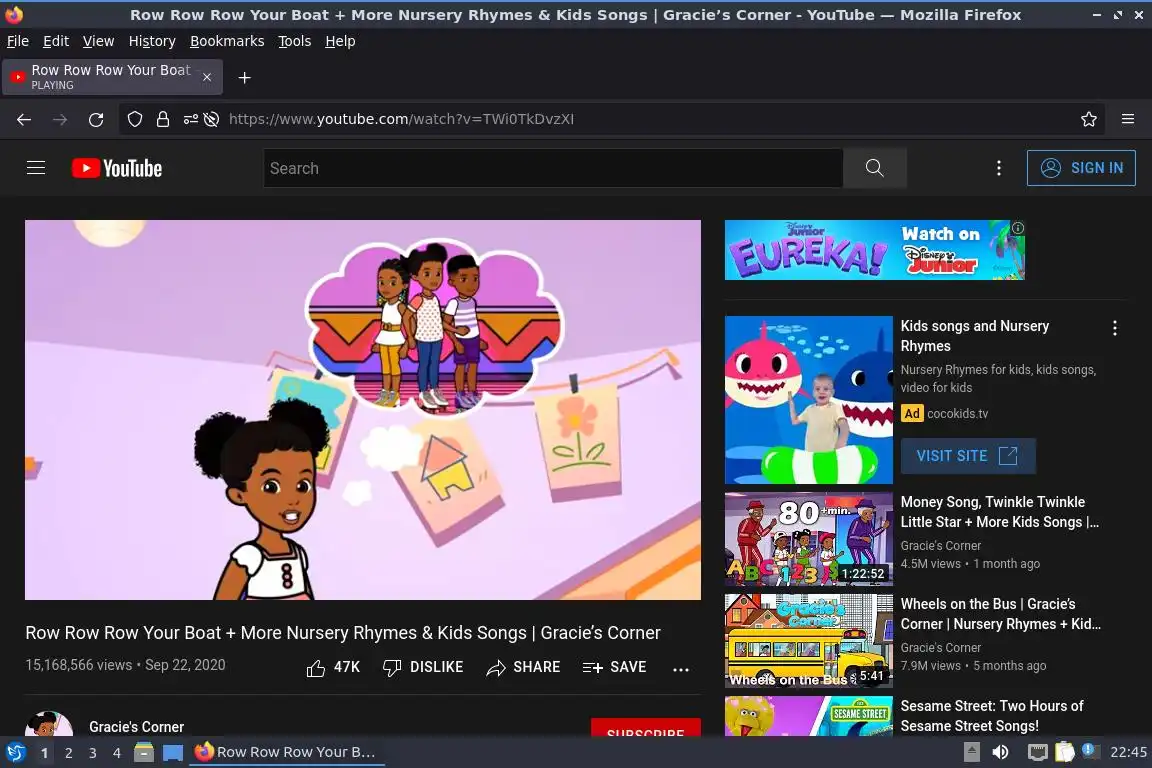Open the YouTube hamburger guide menu

(x=36, y=168)
